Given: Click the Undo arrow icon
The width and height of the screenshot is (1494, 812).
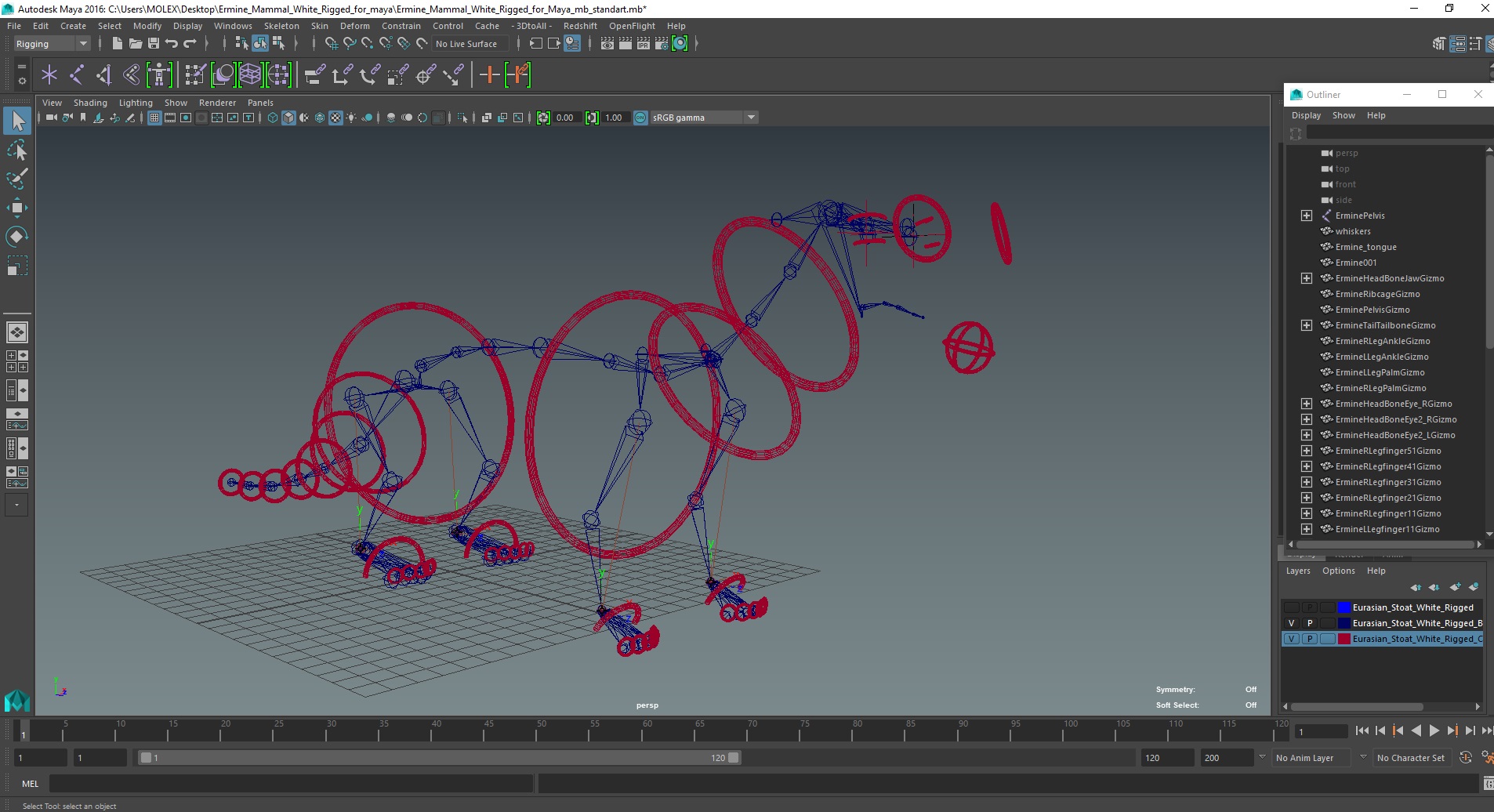Looking at the screenshot, I should 172,44.
